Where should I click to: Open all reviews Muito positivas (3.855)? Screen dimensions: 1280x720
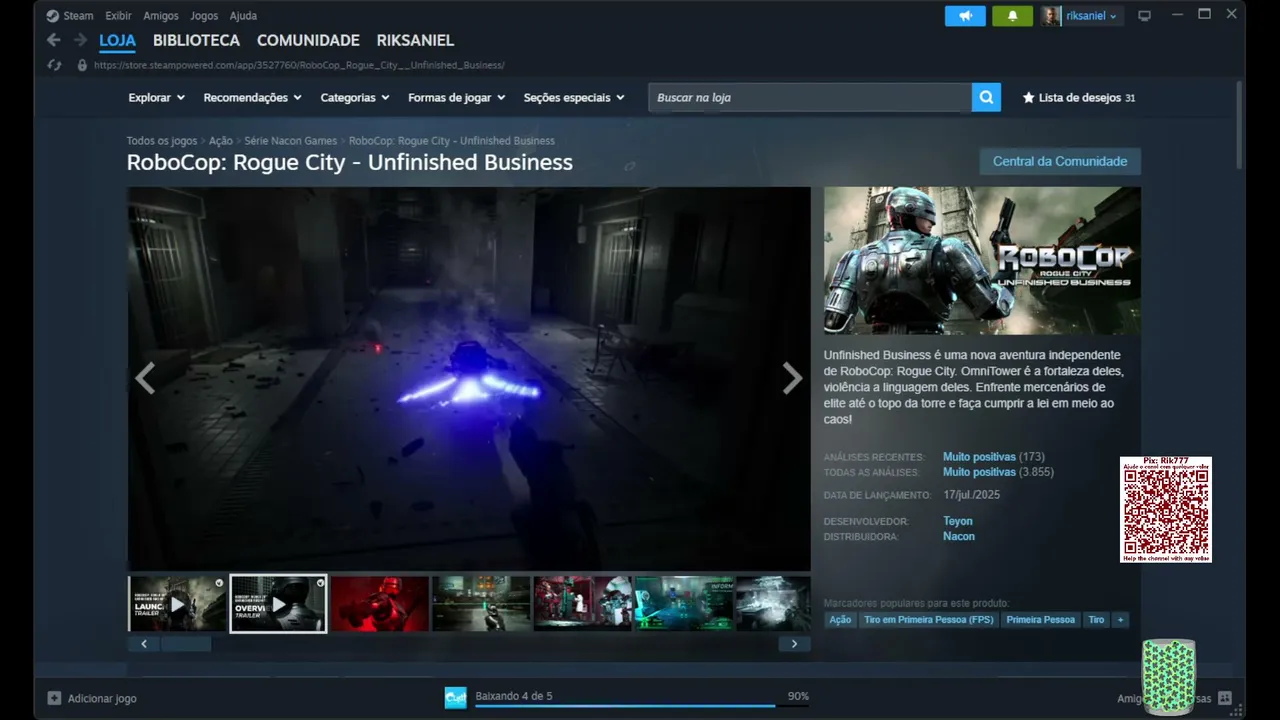(998, 472)
